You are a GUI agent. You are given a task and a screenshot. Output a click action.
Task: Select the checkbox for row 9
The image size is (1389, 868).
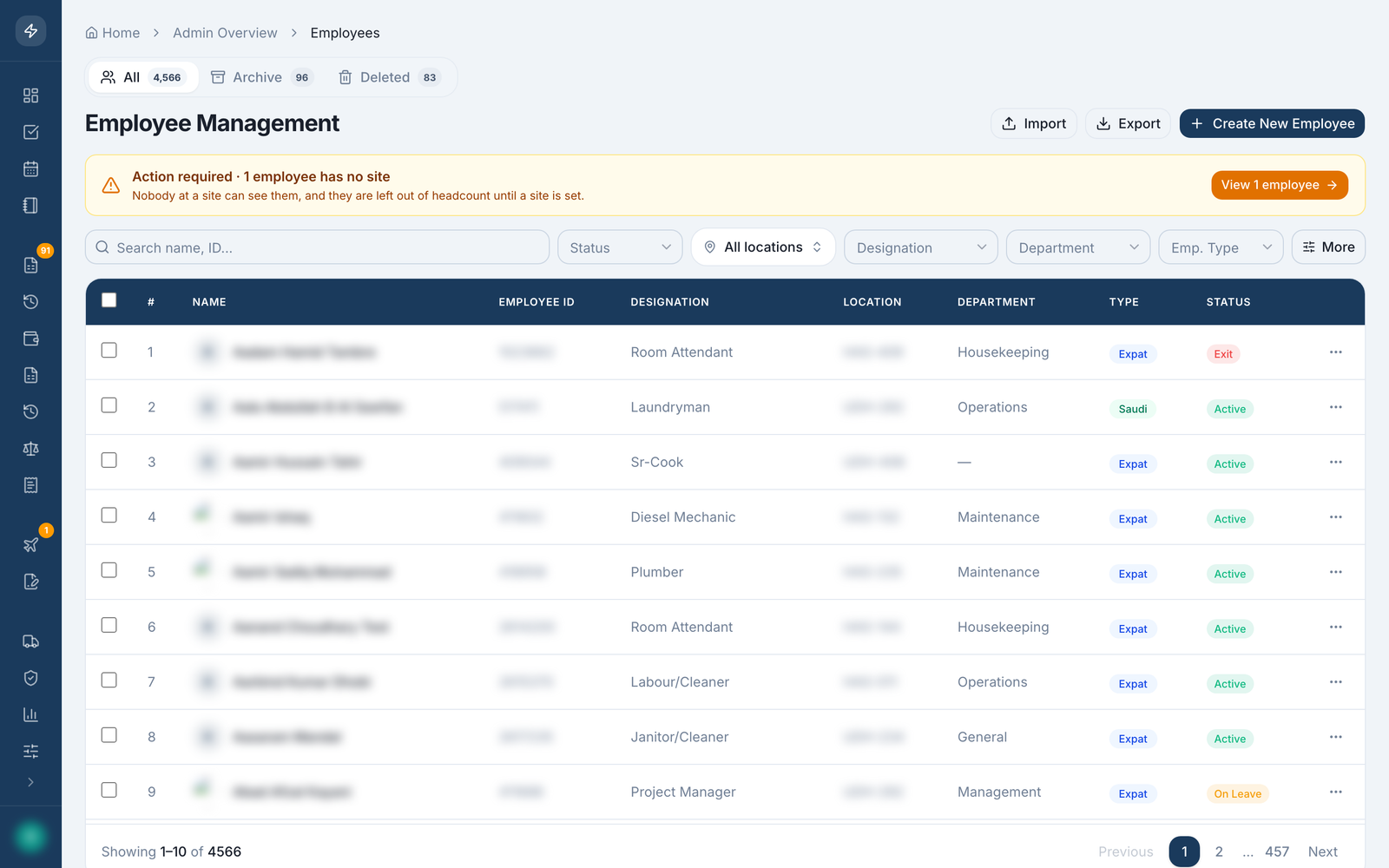[x=109, y=790]
